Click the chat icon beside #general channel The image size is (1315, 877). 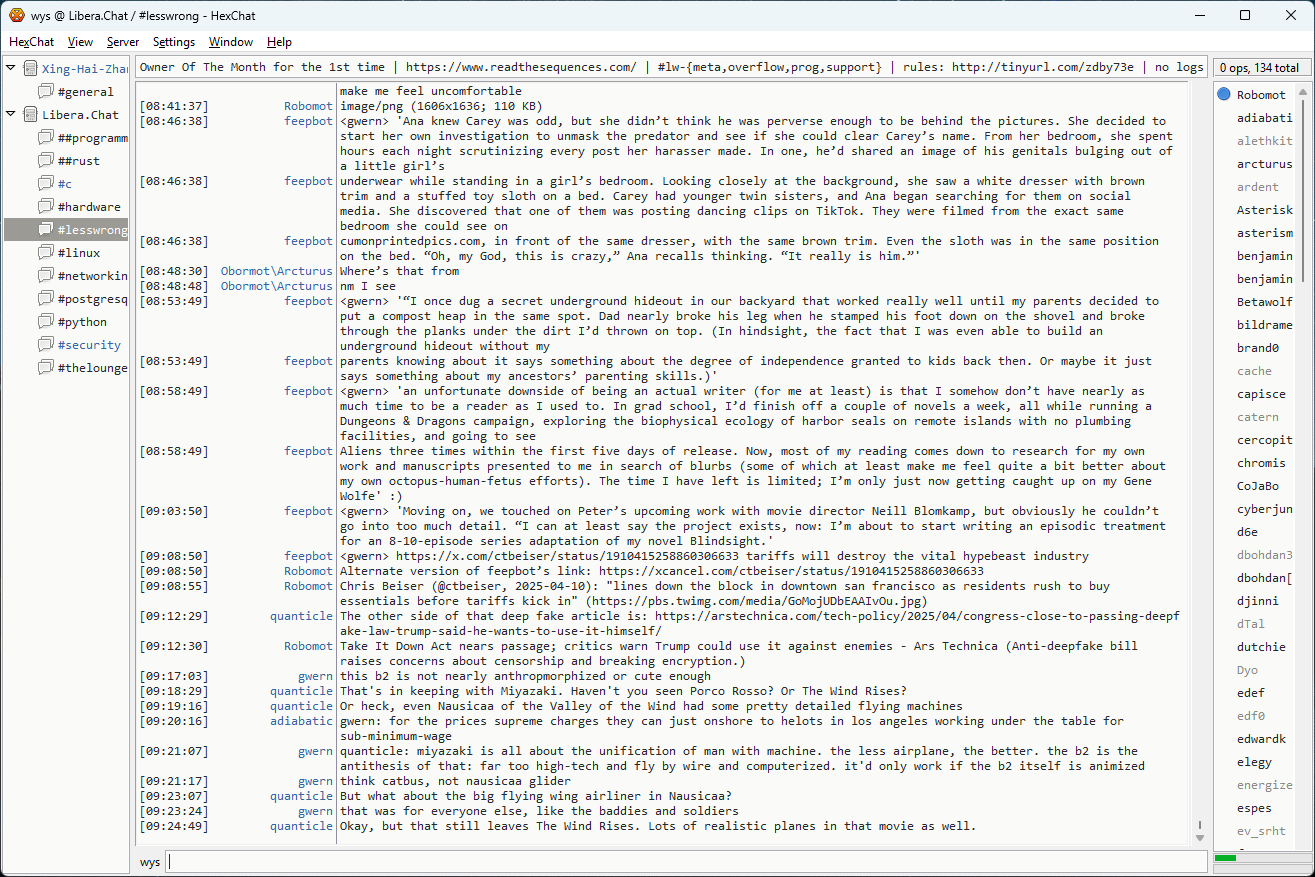46,92
